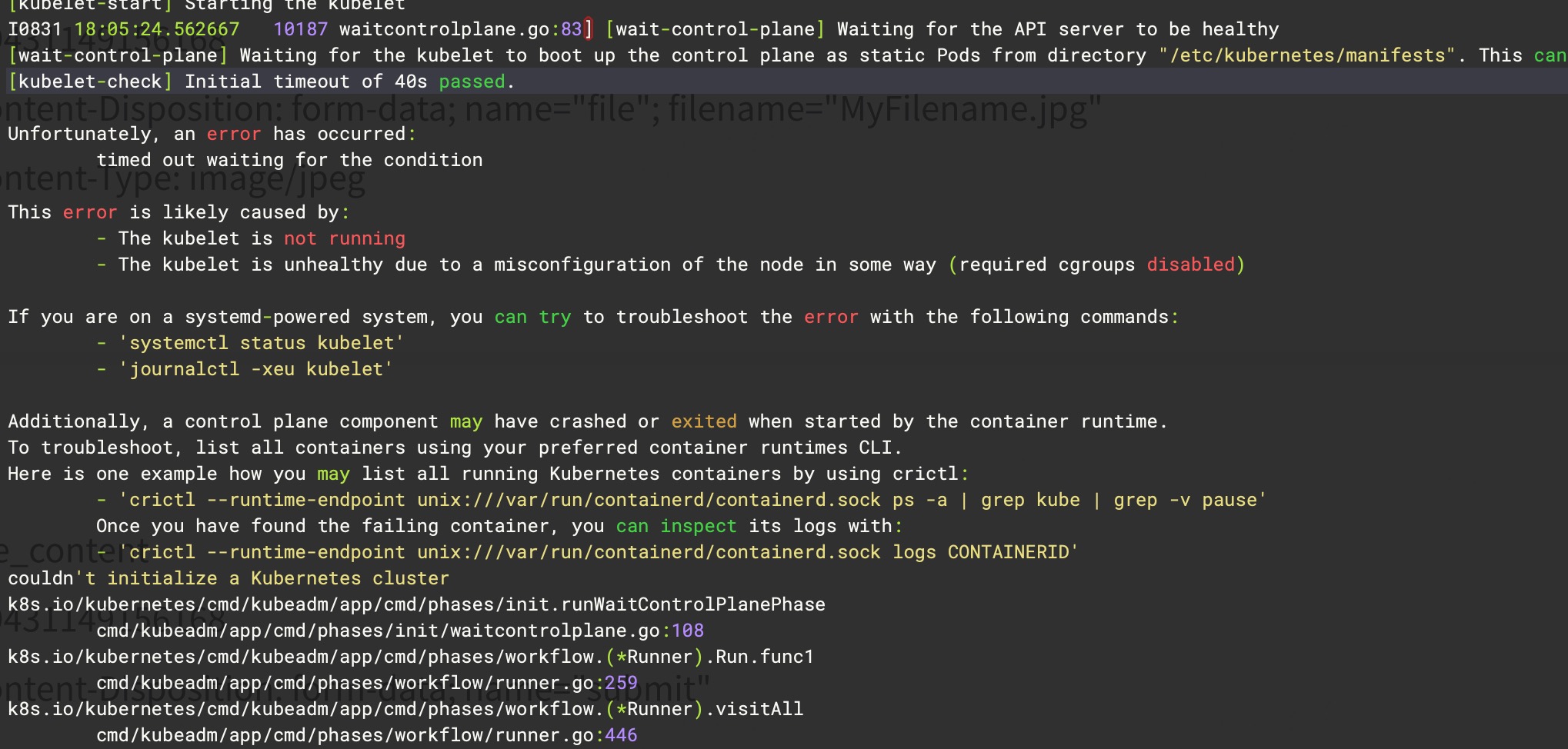
Task: Click the green word 'inspect'
Action: 699,526
